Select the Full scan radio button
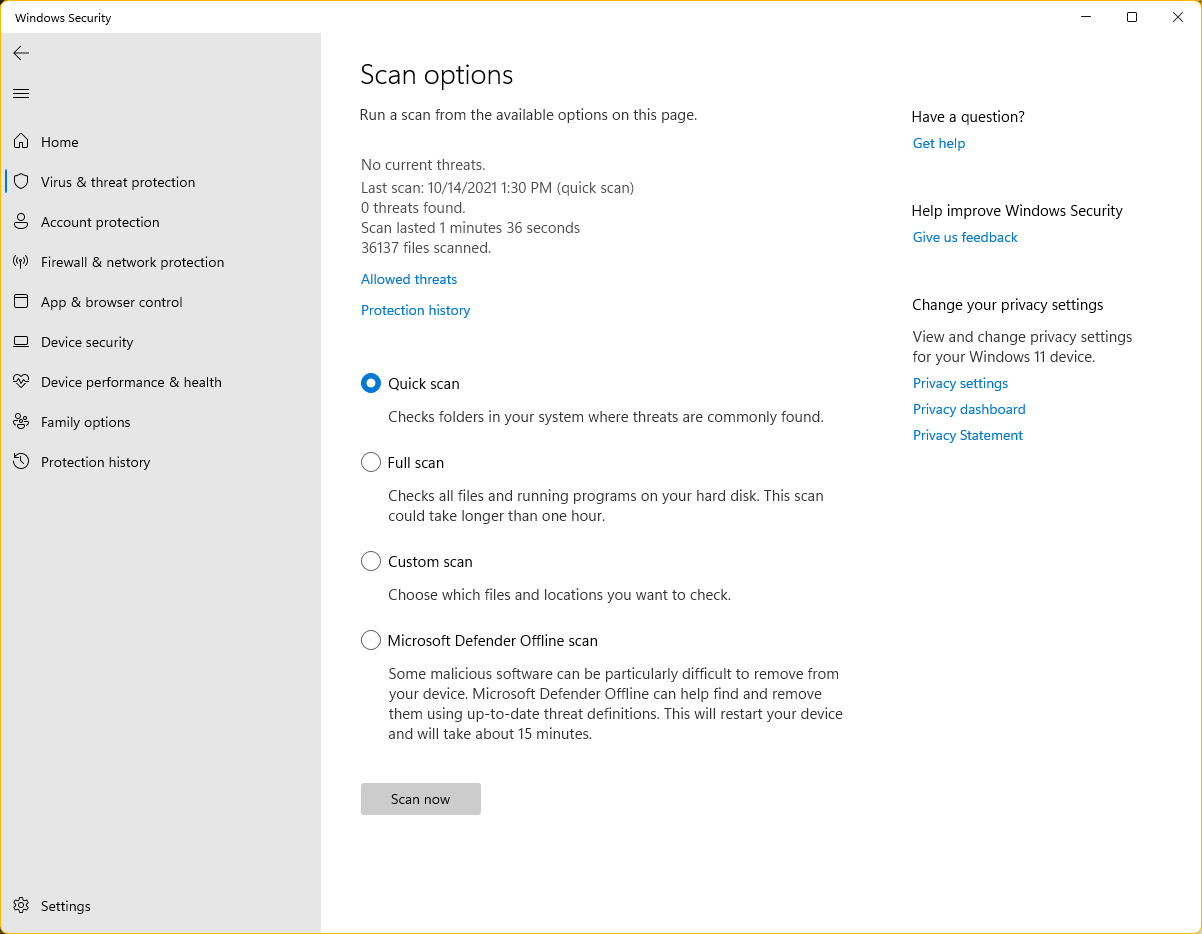Image resolution: width=1202 pixels, height=934 pixels. pos(371,462)
